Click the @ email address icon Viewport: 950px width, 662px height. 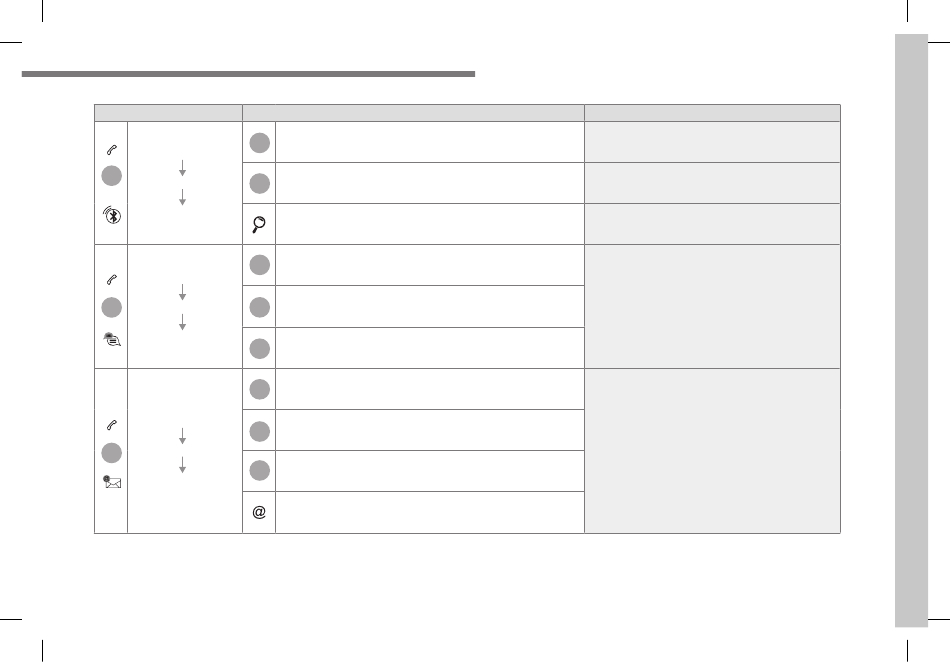pos(259,512)
